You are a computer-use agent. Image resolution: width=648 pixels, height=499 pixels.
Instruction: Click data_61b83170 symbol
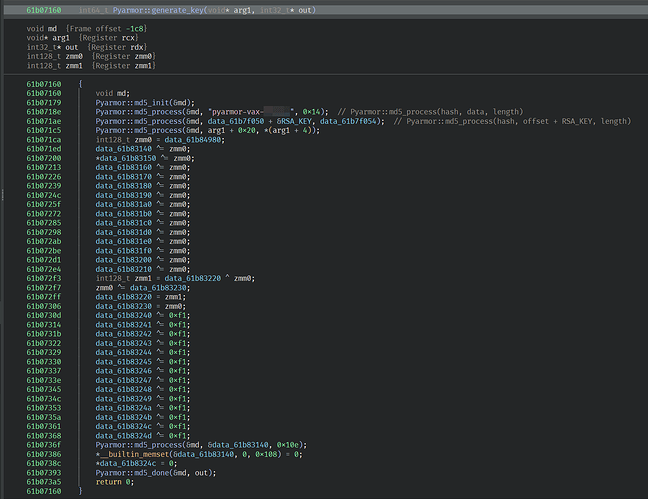124,177
